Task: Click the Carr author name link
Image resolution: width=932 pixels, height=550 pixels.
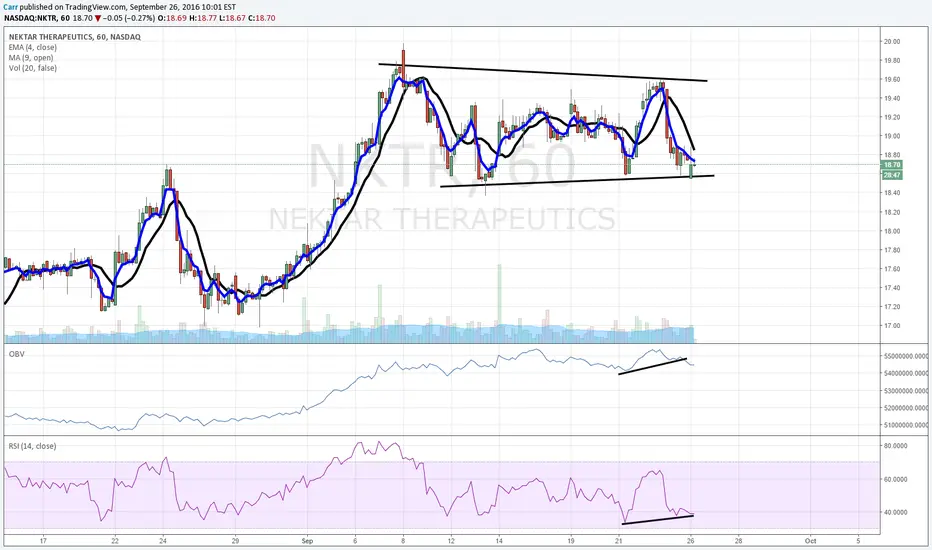Action: tap(11, 7)
